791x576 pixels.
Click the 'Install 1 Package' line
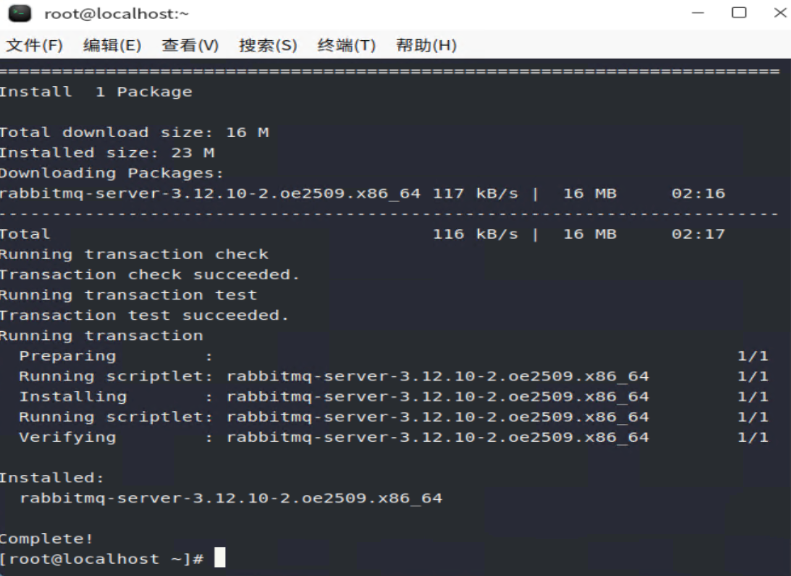point(96,92)
